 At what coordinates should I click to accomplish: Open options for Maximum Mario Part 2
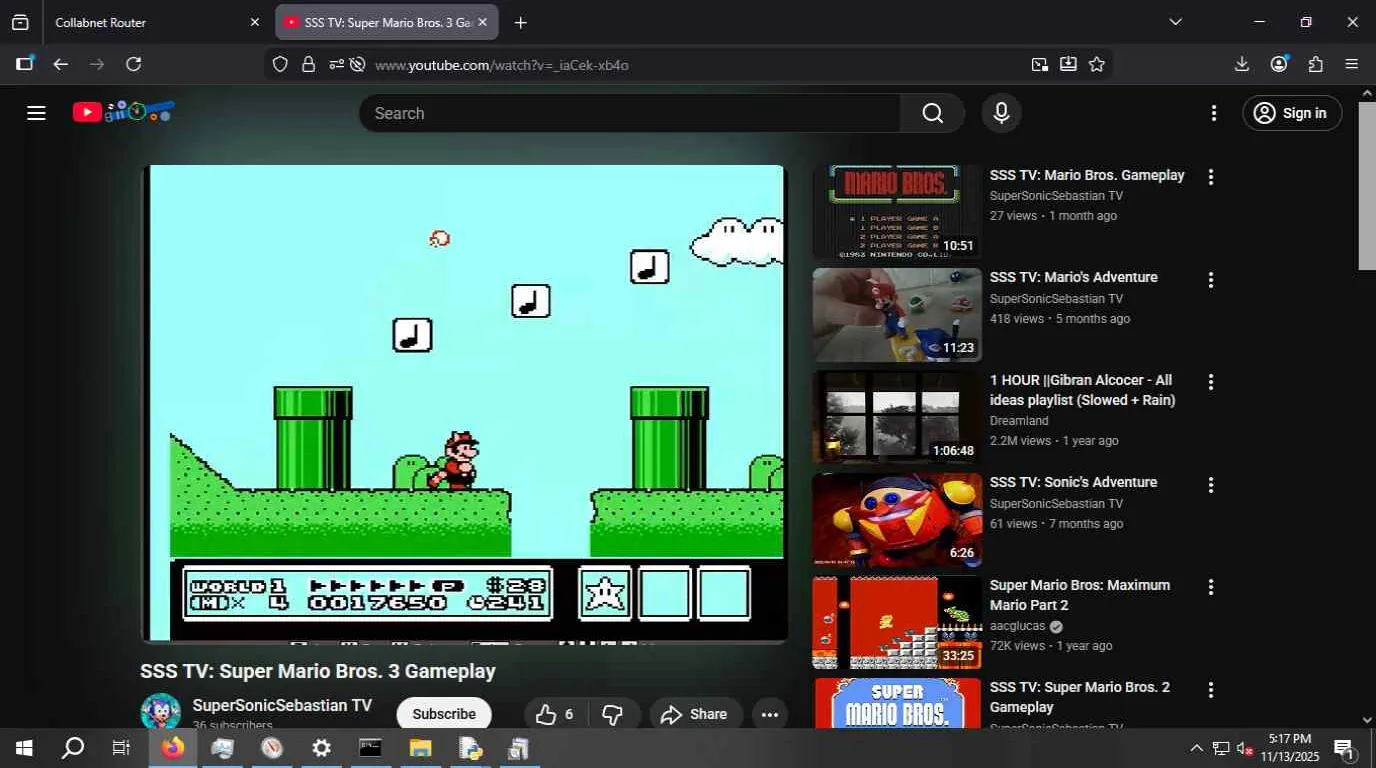click(x=1211, y=587)
